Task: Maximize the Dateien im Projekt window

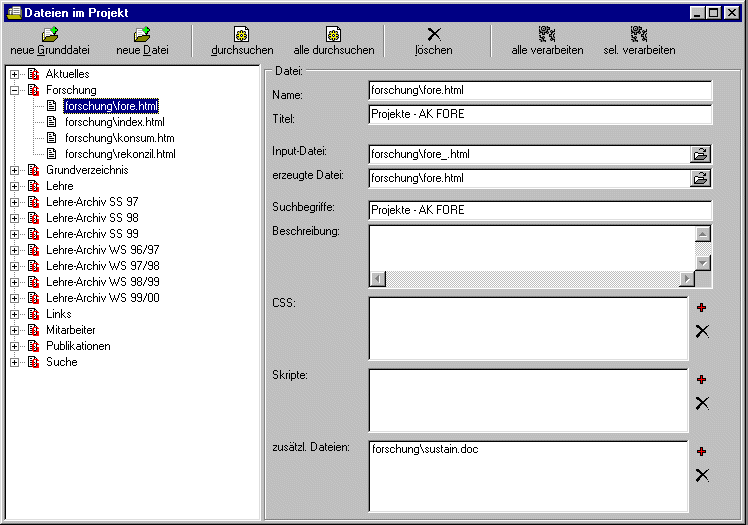Action: coord(714,13)
